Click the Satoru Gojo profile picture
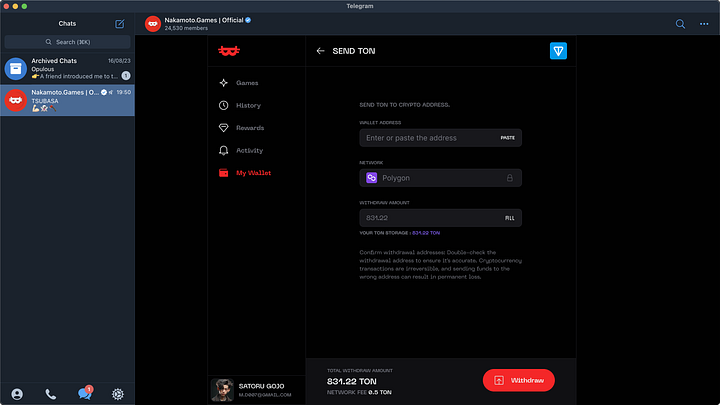This screenshot has height=405, width=720. [x=222, y=390]
